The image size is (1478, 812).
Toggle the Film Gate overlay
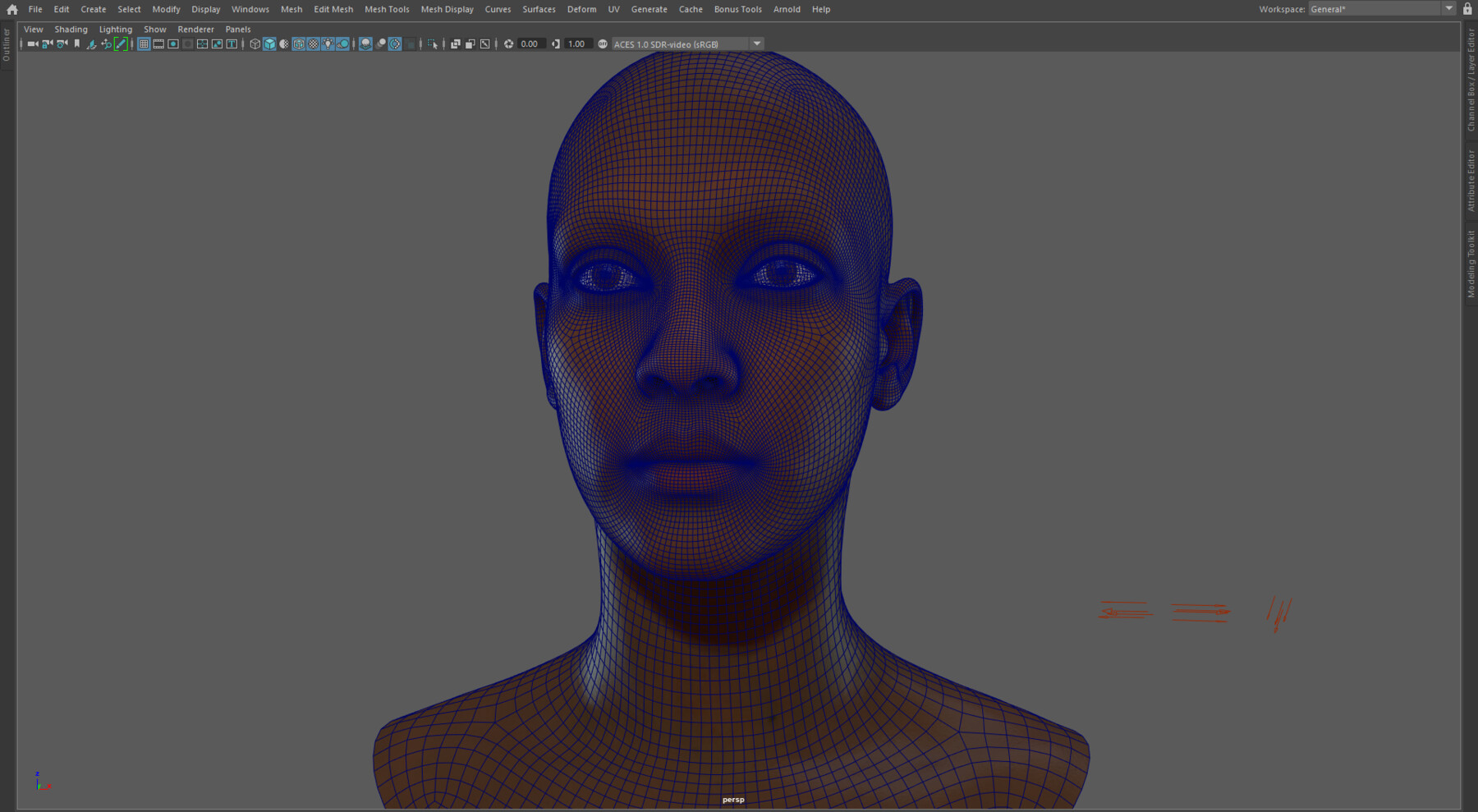point(158,44)
